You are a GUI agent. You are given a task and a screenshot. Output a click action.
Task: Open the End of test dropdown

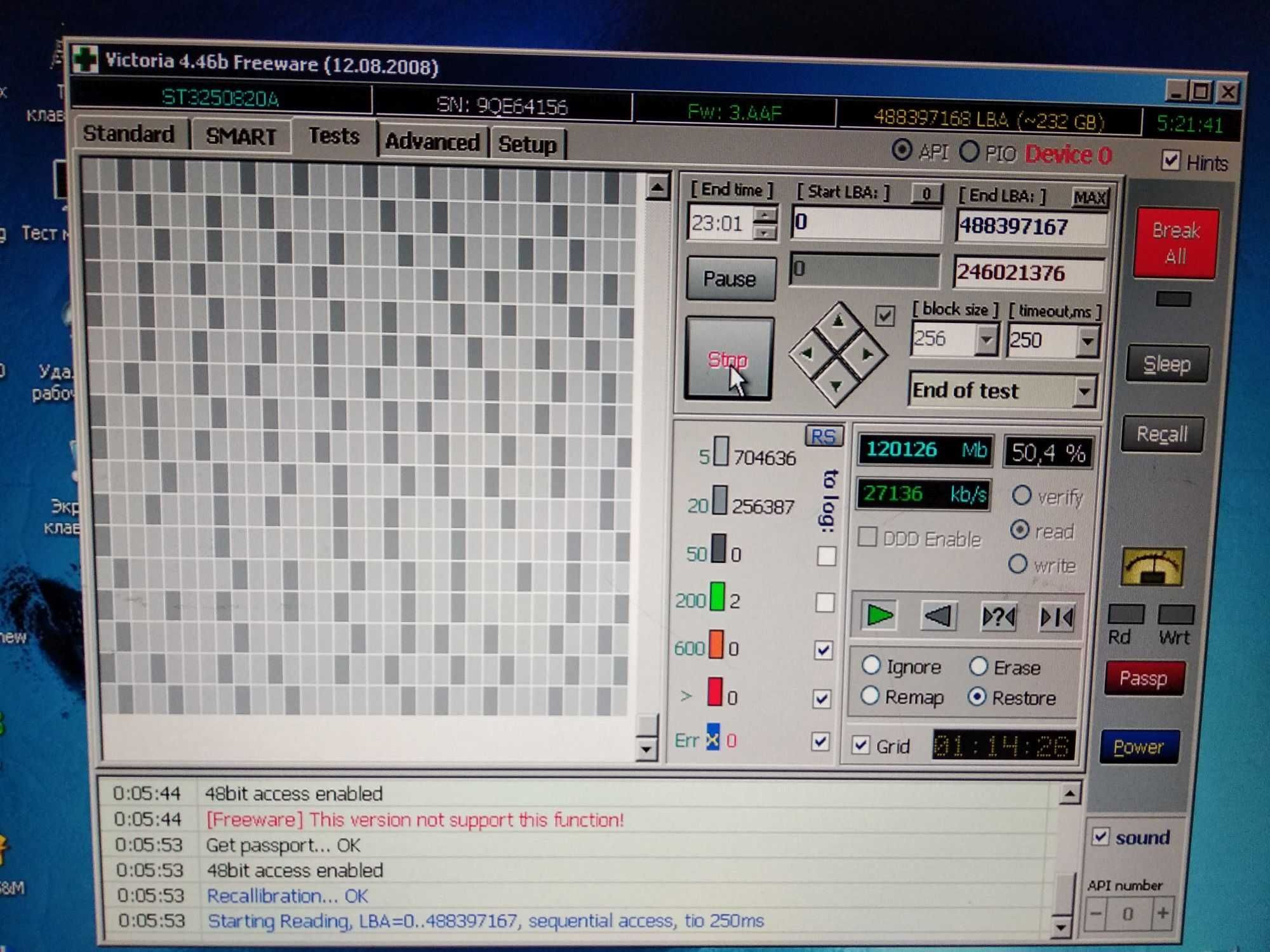[1084, 392]
